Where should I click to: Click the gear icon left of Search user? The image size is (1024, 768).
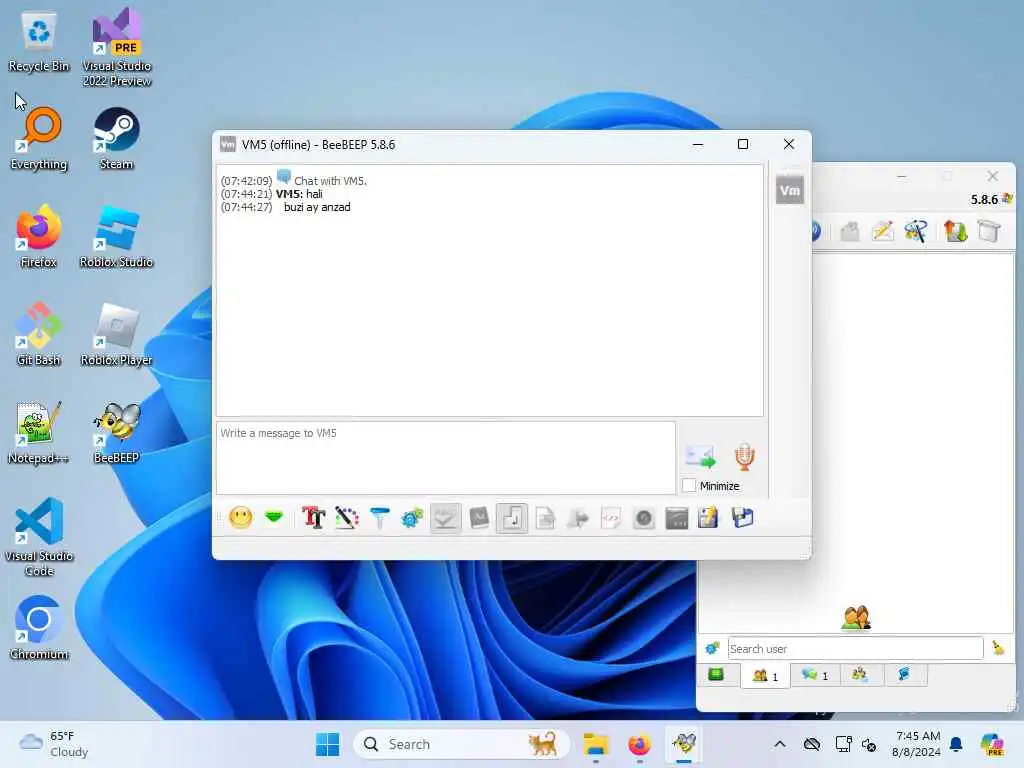coord(712,648)
